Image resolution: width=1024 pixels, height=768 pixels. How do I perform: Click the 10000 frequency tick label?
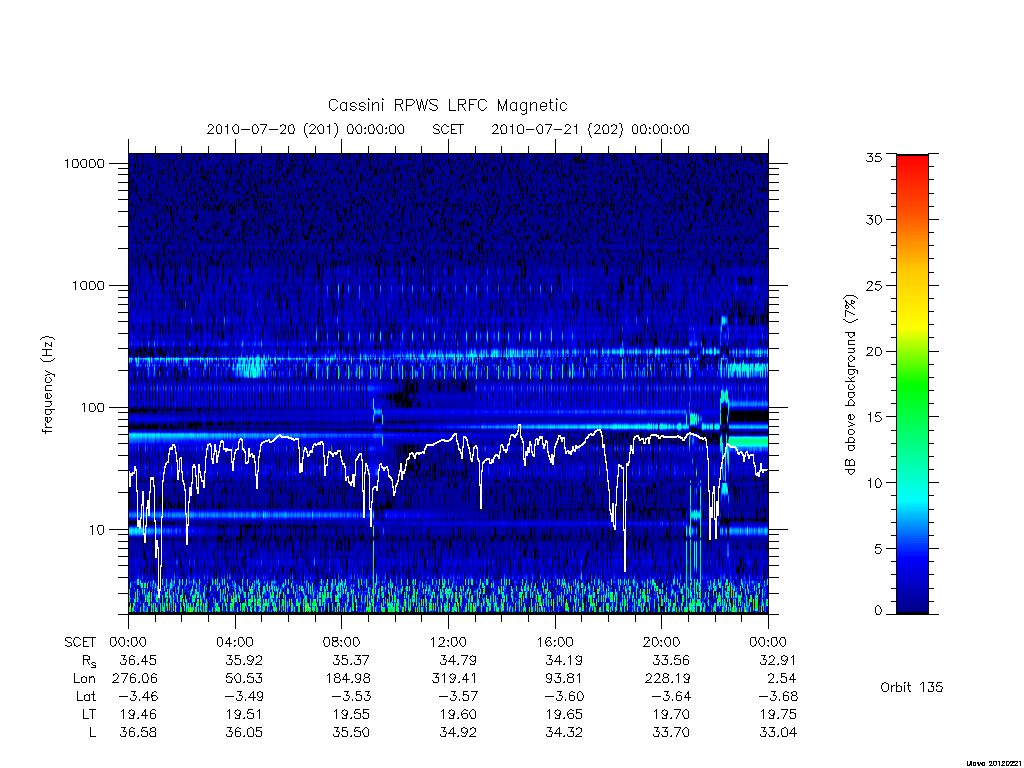click(x=84, y=163)
